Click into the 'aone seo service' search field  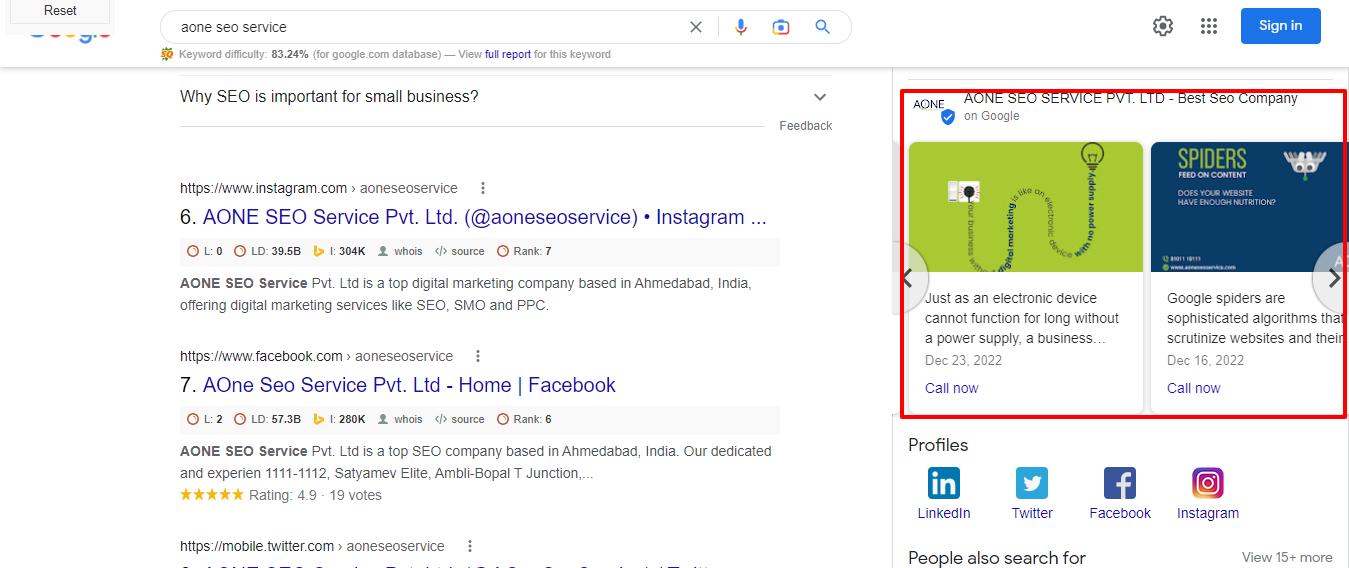point(430,27)
